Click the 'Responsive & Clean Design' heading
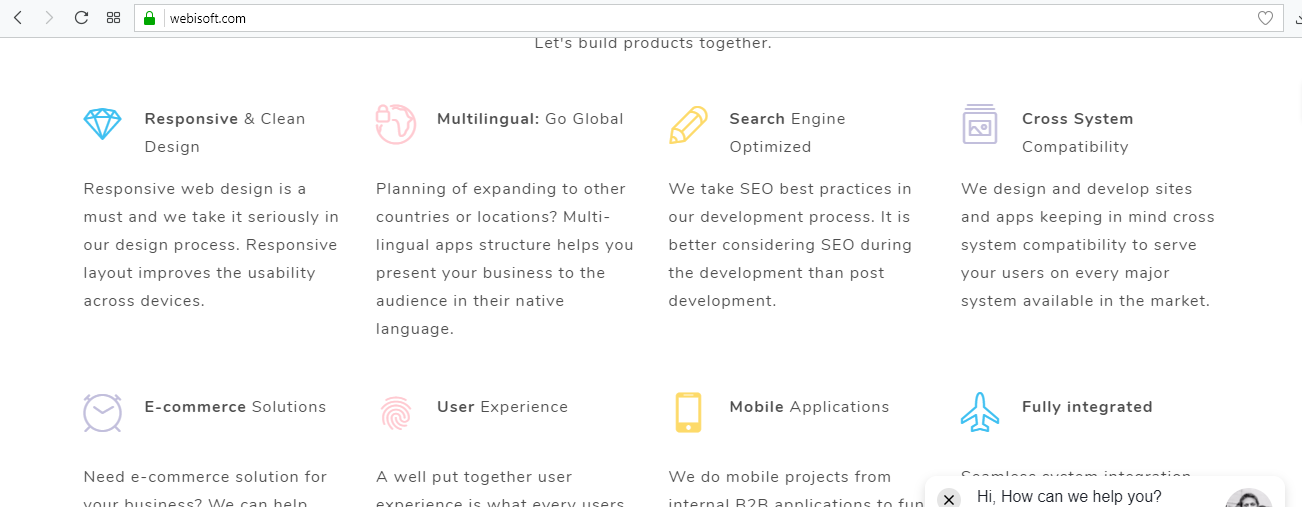The height and width of the screenshot is (507, 1302). 225,133
